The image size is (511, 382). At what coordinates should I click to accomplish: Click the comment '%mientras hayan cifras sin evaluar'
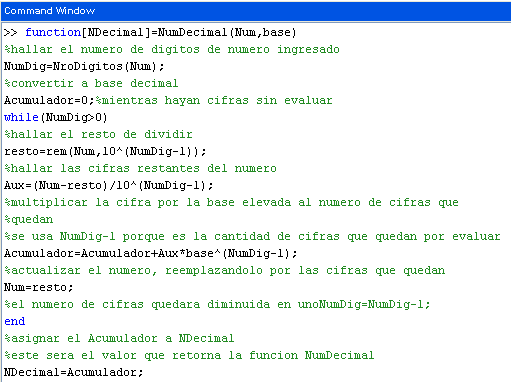point(214,100)
